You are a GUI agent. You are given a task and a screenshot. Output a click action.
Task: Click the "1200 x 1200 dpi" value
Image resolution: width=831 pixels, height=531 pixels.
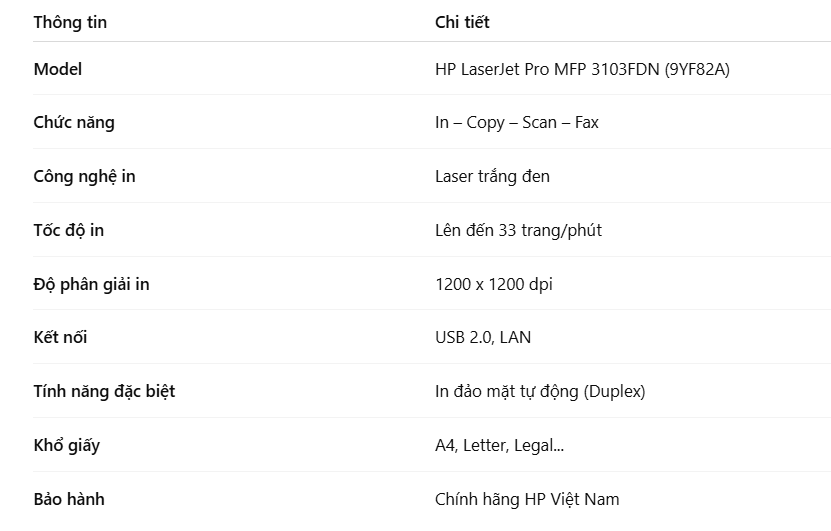[x=493, y=284]
